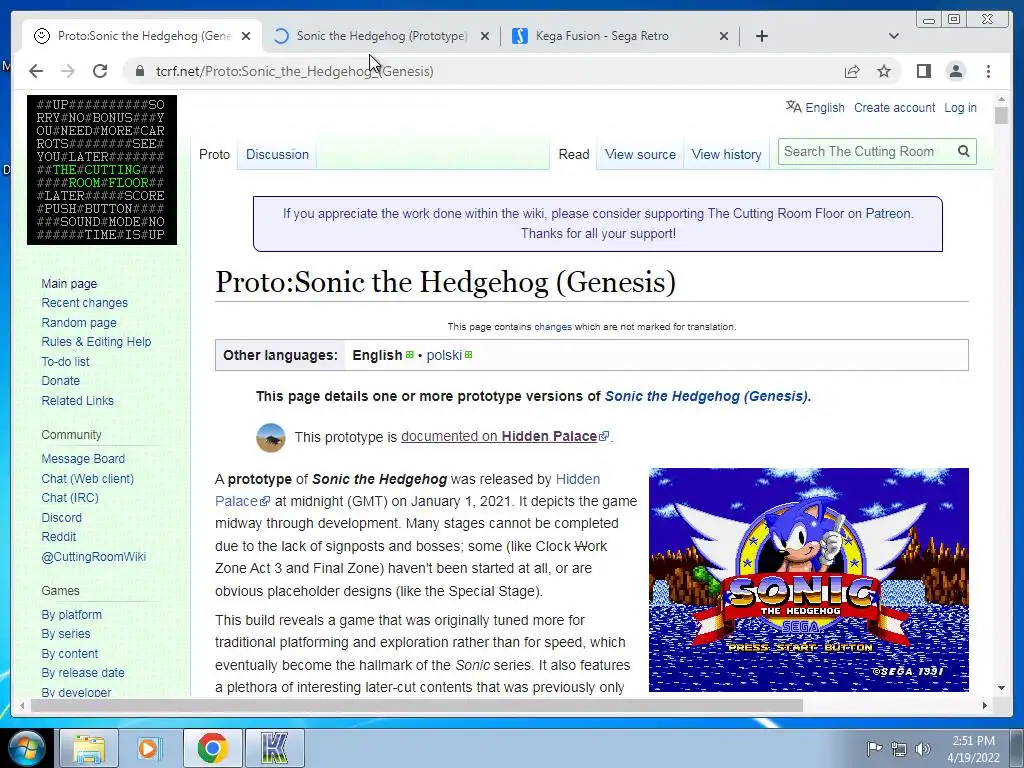The width and height of the screenshot is (1024, 768).
Task: Browse games By release date
Action: (x=83, y=673)
